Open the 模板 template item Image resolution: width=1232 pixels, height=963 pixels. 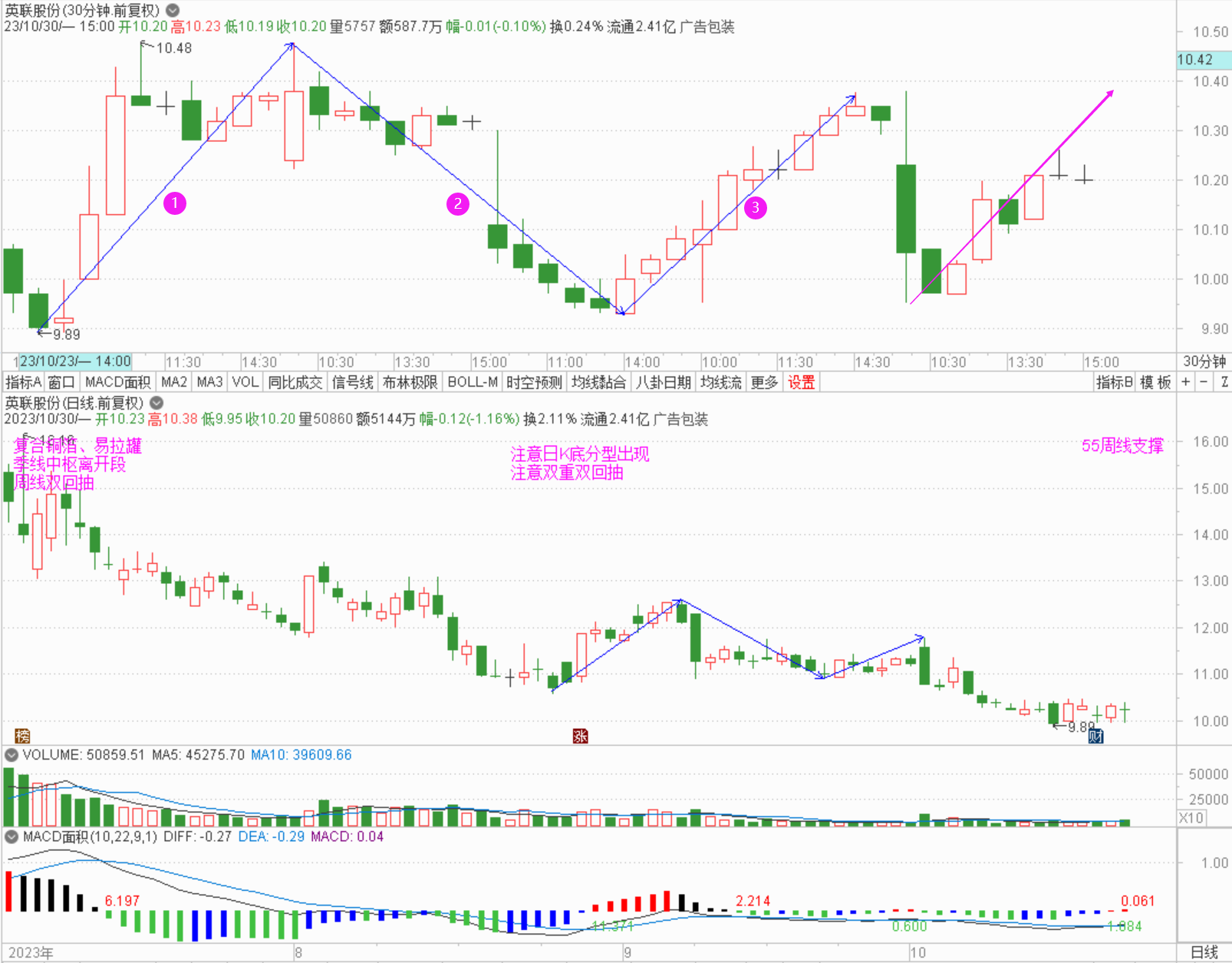click(1155, 382)
